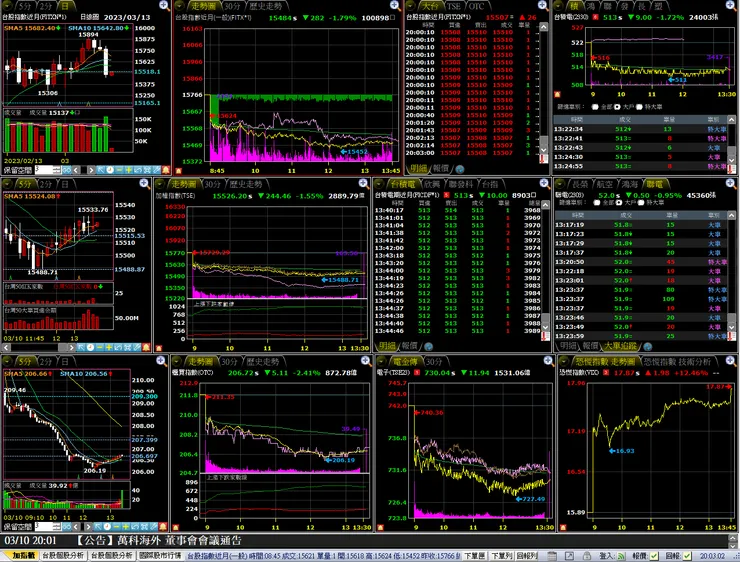Open round dropdown before 走勢圖 tab of 台股指數近月(一般) panel
Image resolution: width=740 pixels, height=562 pixels.
point(179,6)
